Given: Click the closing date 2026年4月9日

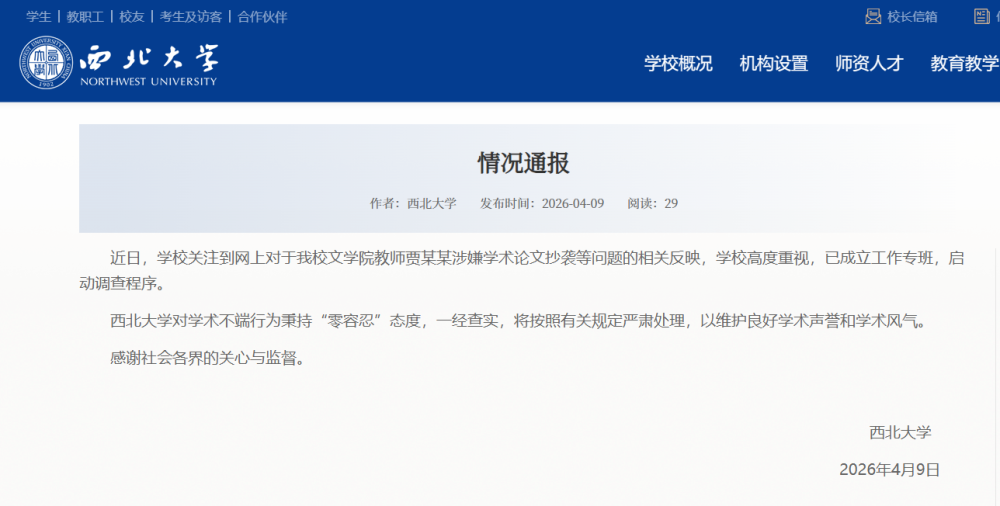Looking at the screenshot, I should coord(889,469).
